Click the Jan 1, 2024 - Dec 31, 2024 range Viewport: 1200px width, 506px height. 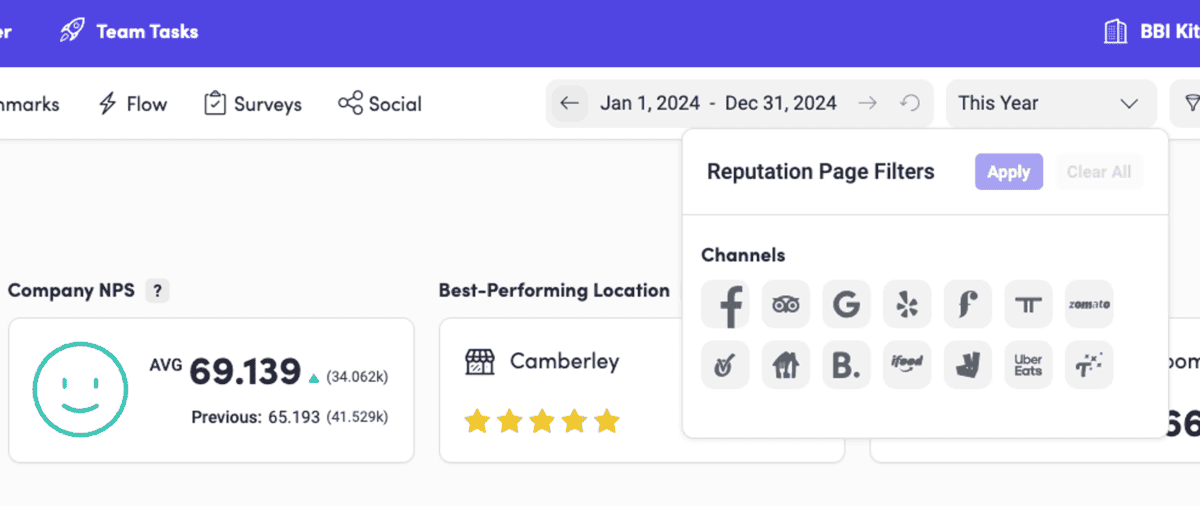(718, 103)
